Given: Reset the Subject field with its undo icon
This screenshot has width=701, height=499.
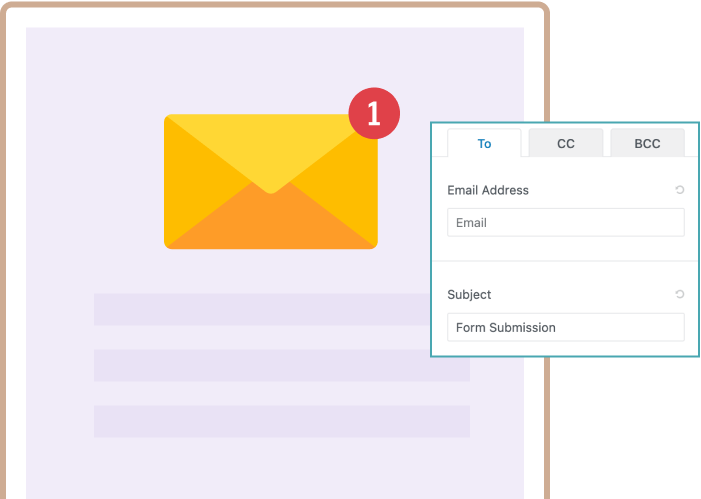Looking at the screenshot, I should 680,295.
